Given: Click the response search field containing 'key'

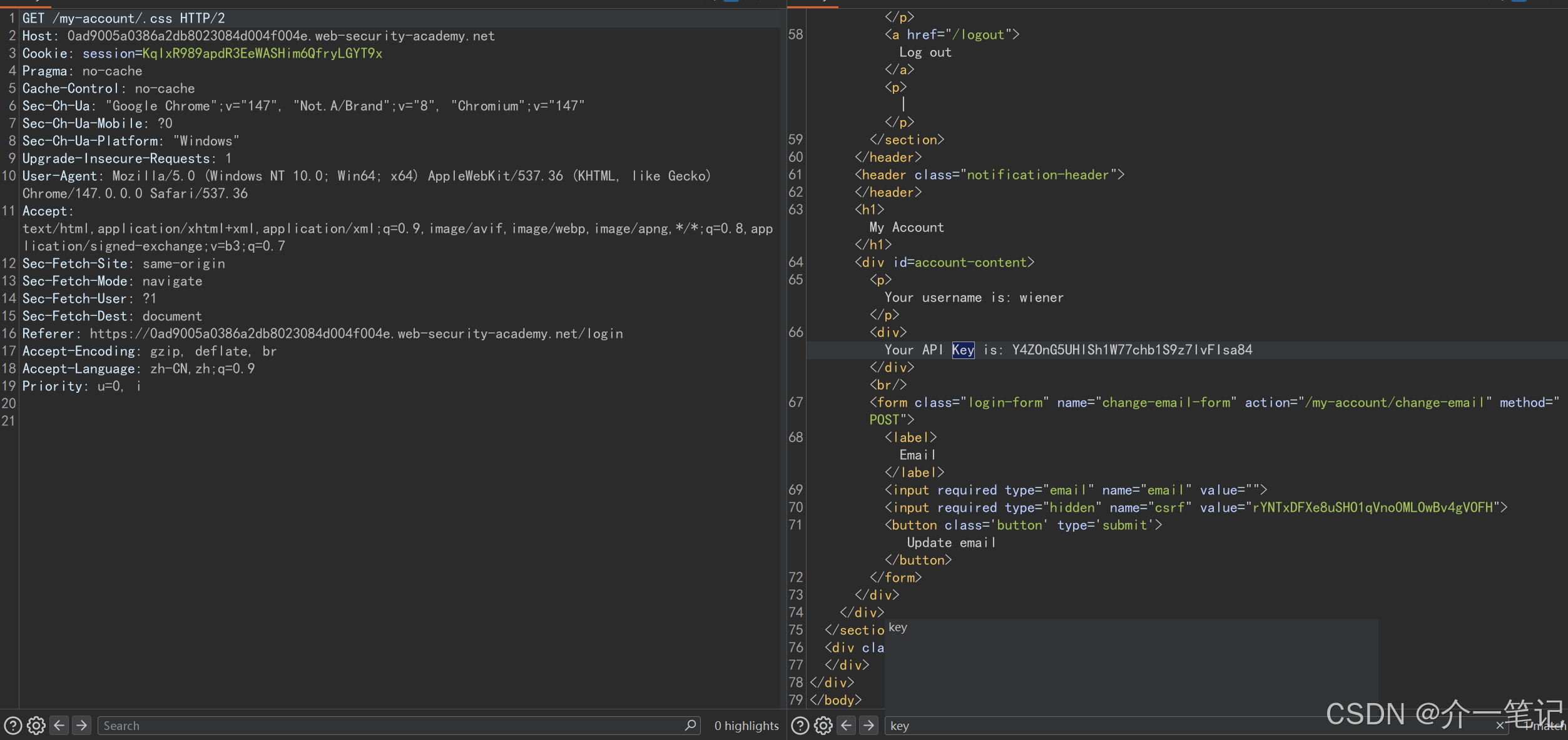Looking at the screenshot, I should [x=1126, y=726].
